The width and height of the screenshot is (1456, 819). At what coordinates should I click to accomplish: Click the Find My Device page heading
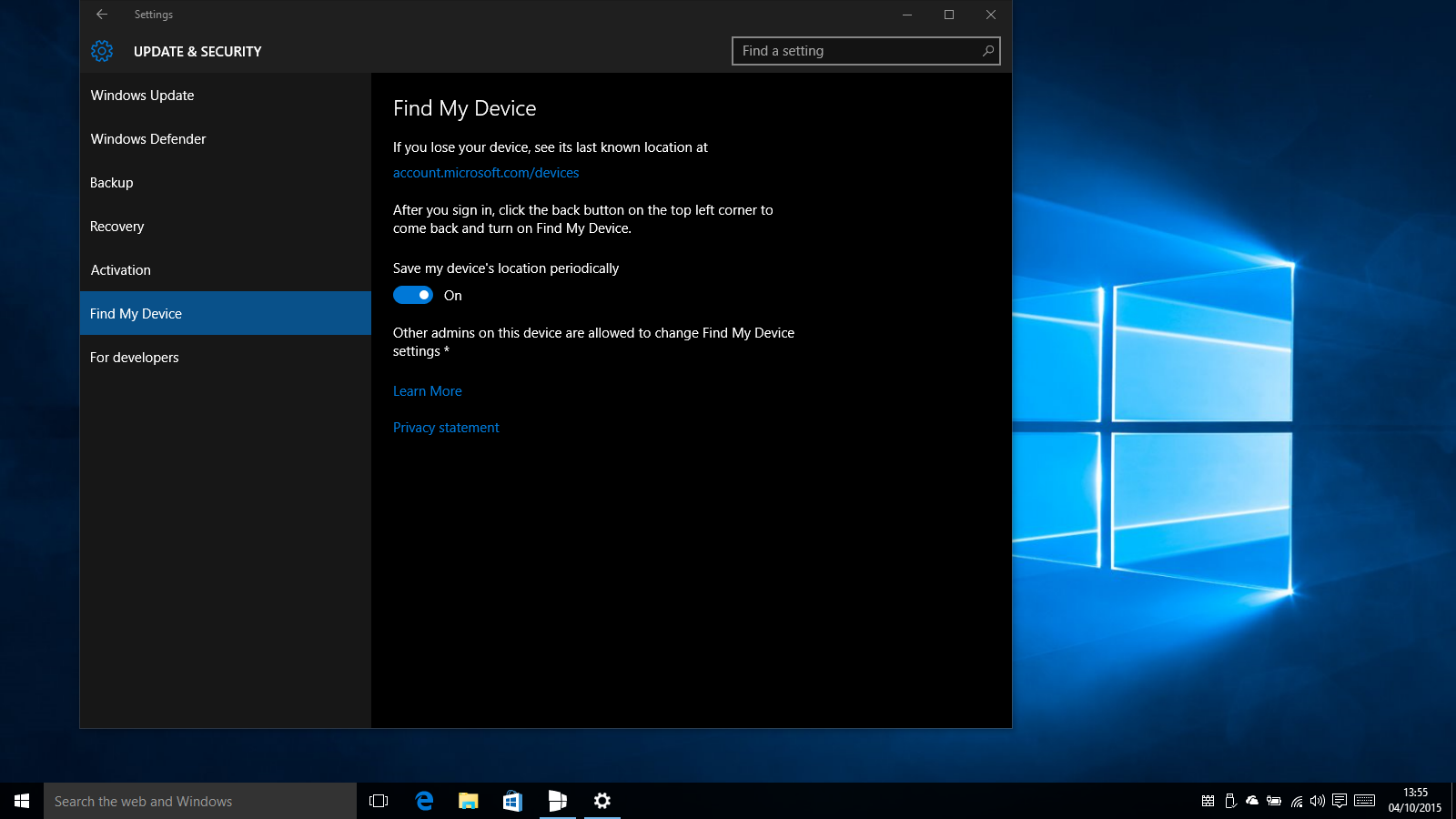click(x=465, y=108)
